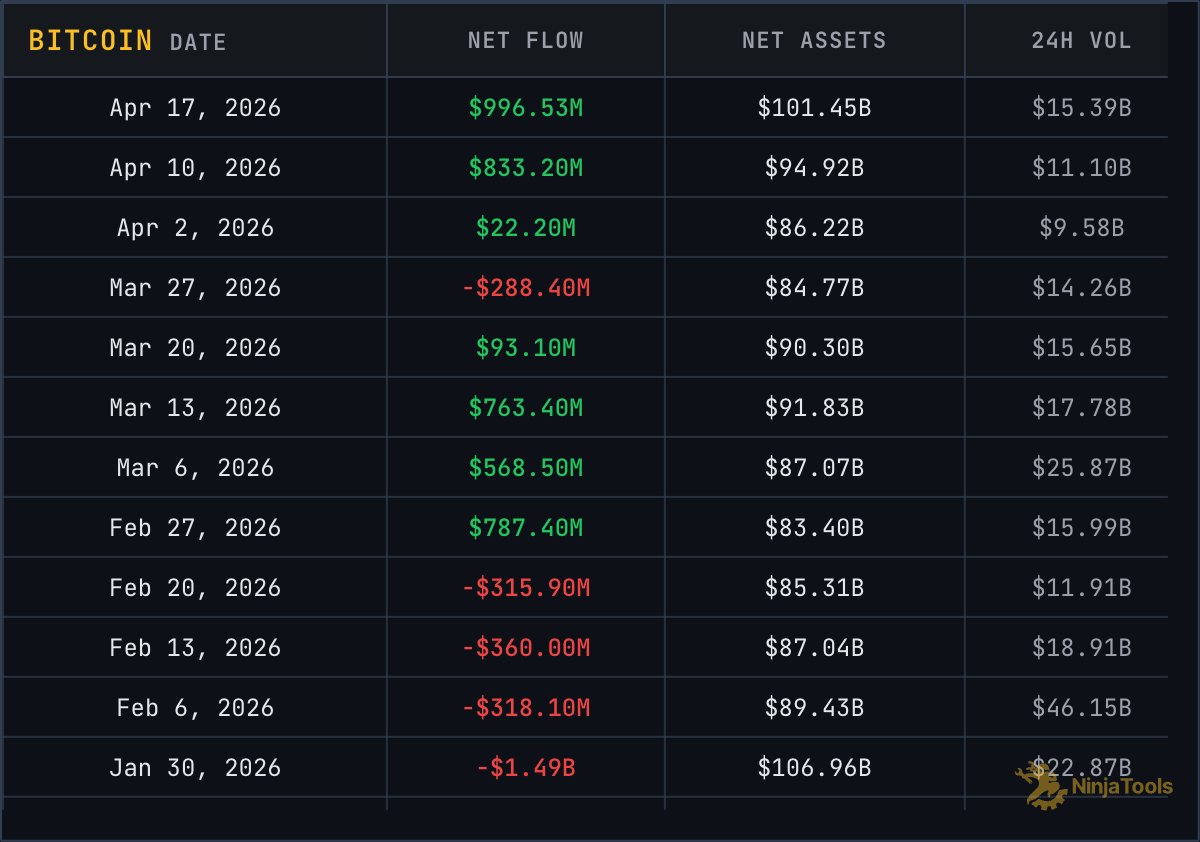Select the Apr 10, 2026 date row

click(x=195, y=168)
